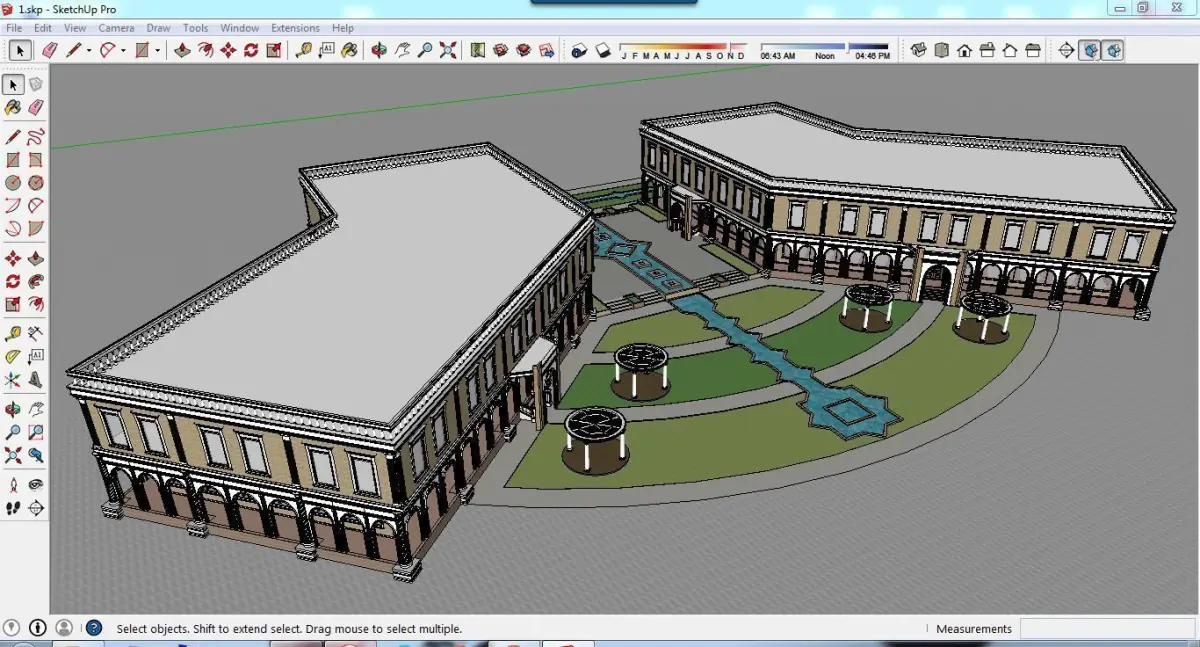The width and height of the screenshot is (1200, 647).
Task: Click the credits info status icon
Action: [38, 628]
